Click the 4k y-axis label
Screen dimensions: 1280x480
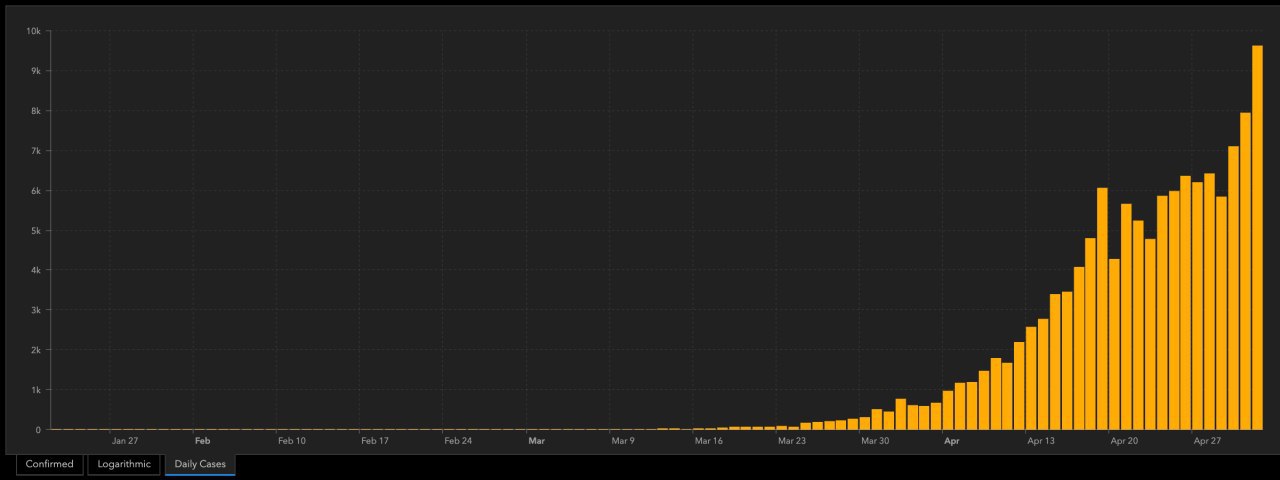(35, 270)
